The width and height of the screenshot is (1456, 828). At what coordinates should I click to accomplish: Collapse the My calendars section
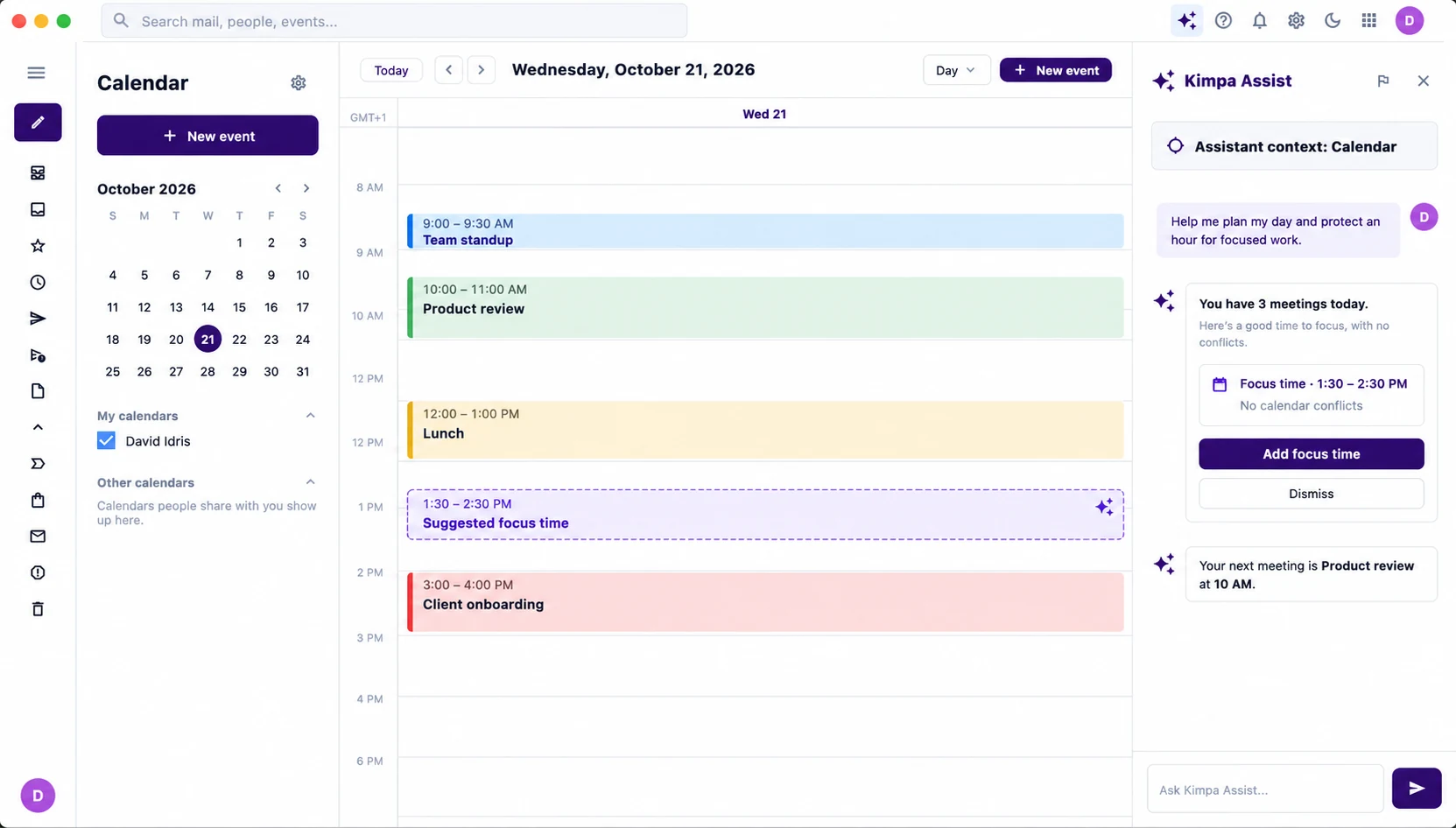[310, 416]
